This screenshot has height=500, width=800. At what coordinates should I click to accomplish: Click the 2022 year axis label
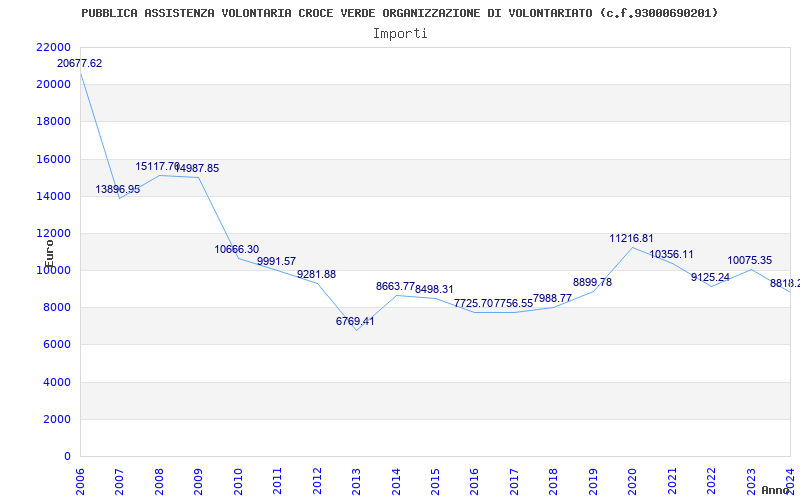pyautogui.click(x=711, y=481)
